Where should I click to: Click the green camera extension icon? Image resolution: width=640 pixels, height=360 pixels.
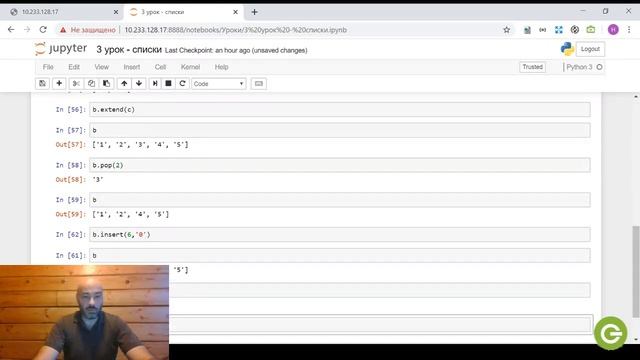point(591,30)
